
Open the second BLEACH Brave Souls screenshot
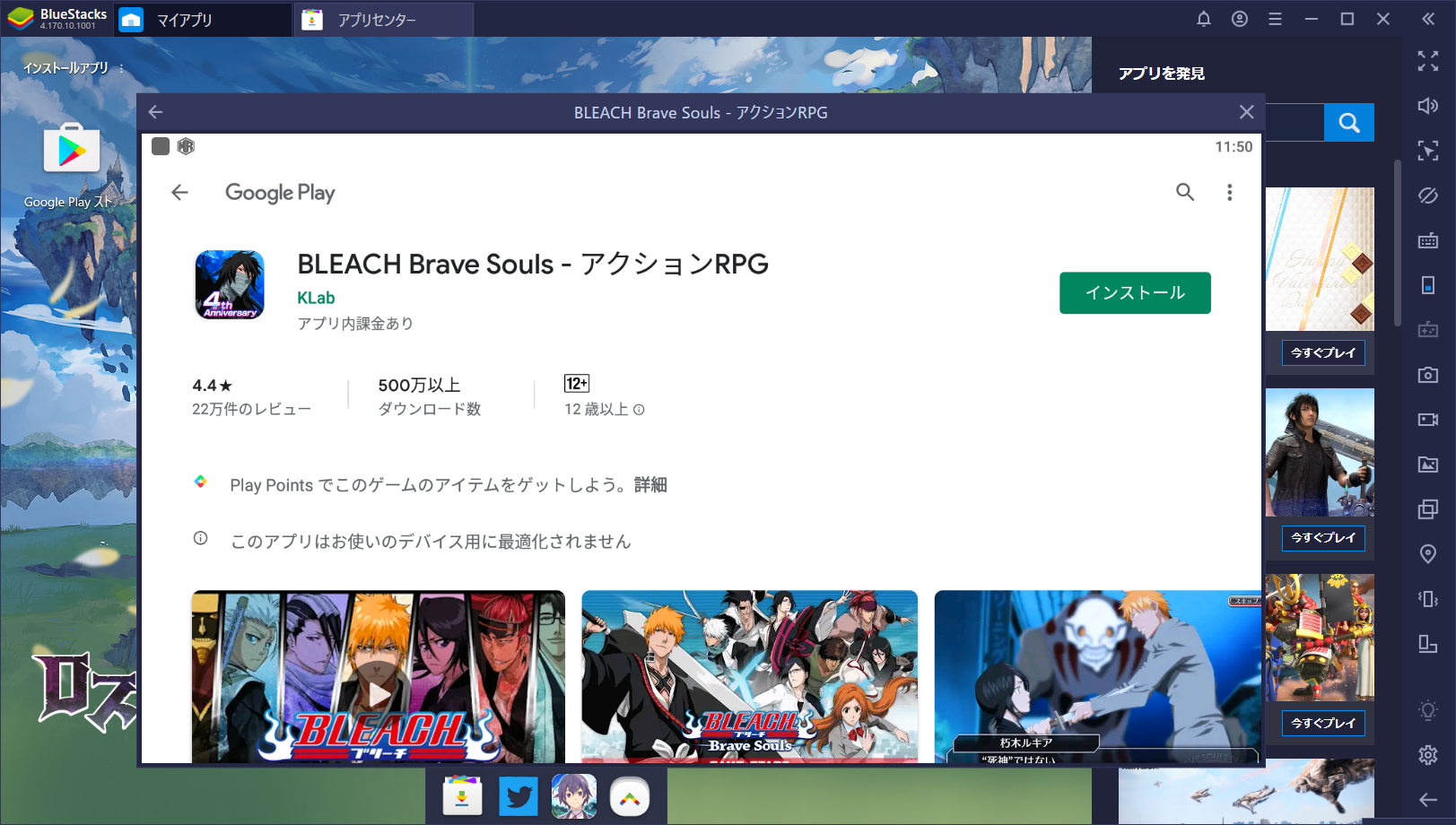pyautogui.click(x=749, y=677)
